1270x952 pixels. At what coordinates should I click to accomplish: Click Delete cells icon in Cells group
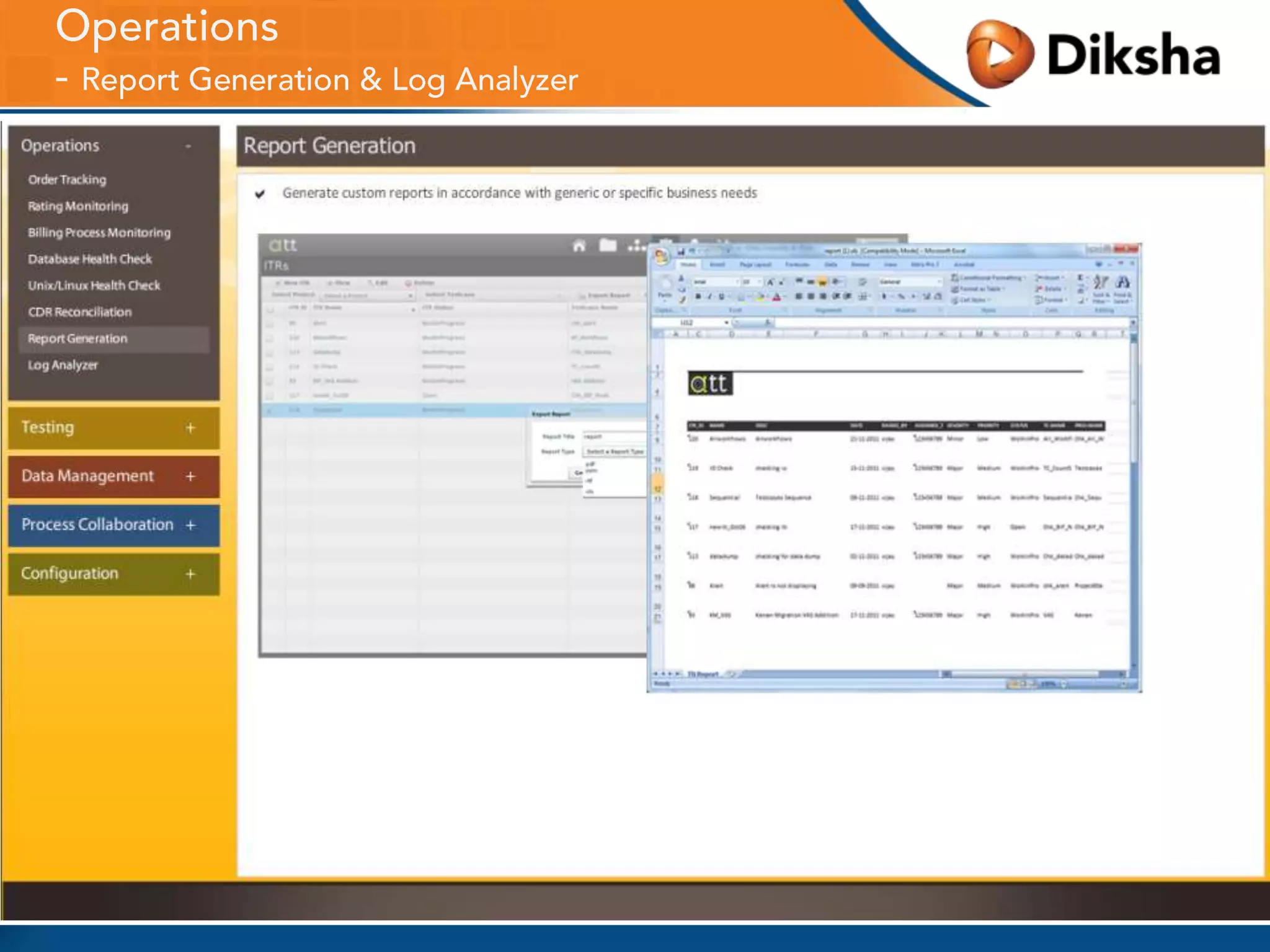(x=1050, y=289)
